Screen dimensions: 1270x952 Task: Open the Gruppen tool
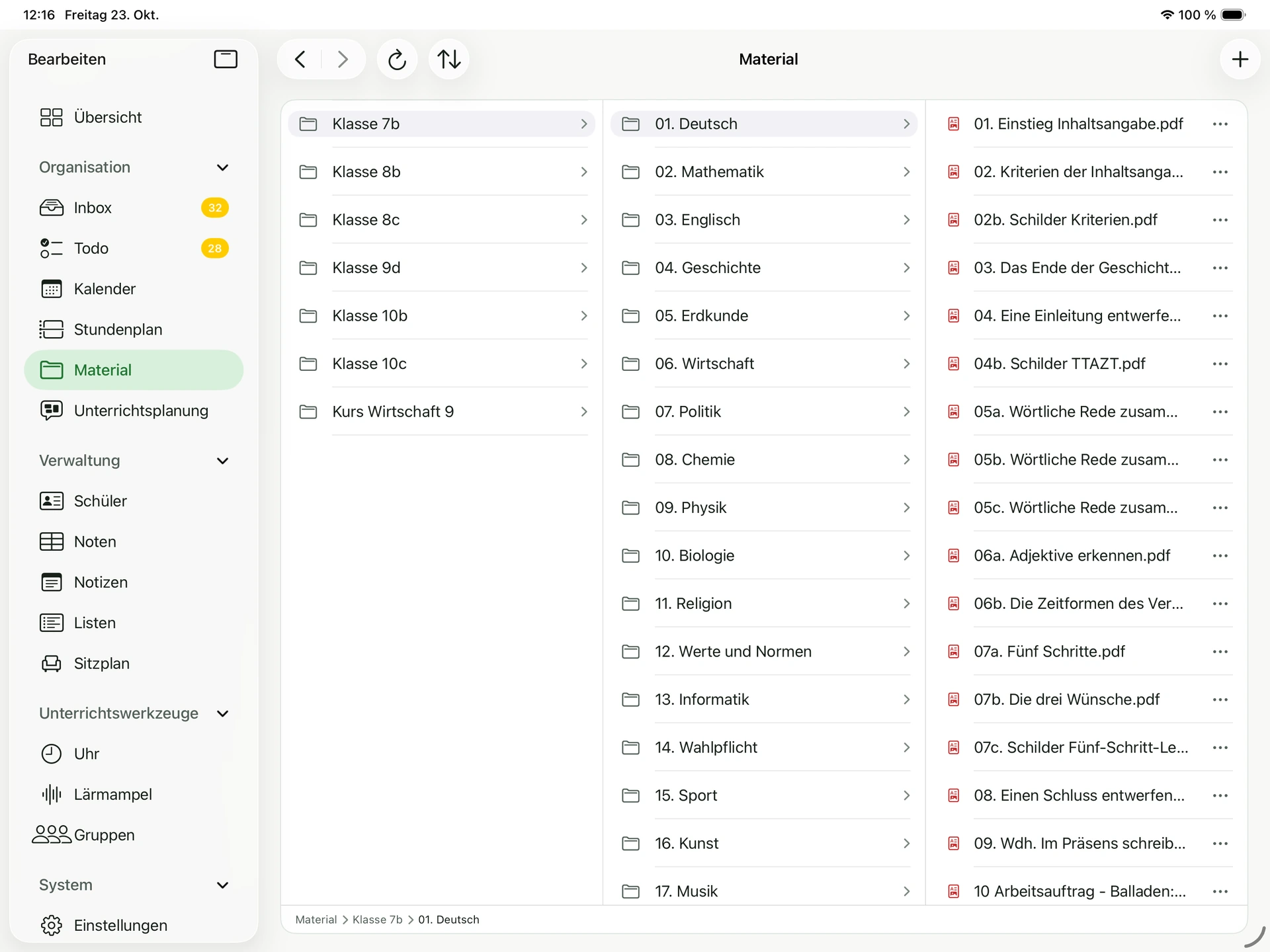click(133, 835)
